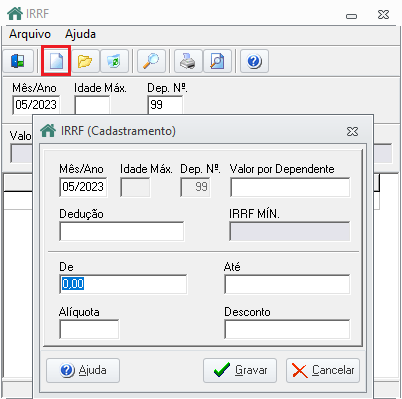Click the Alíquota input field
The image size is (402, 399).
(89, 329)
